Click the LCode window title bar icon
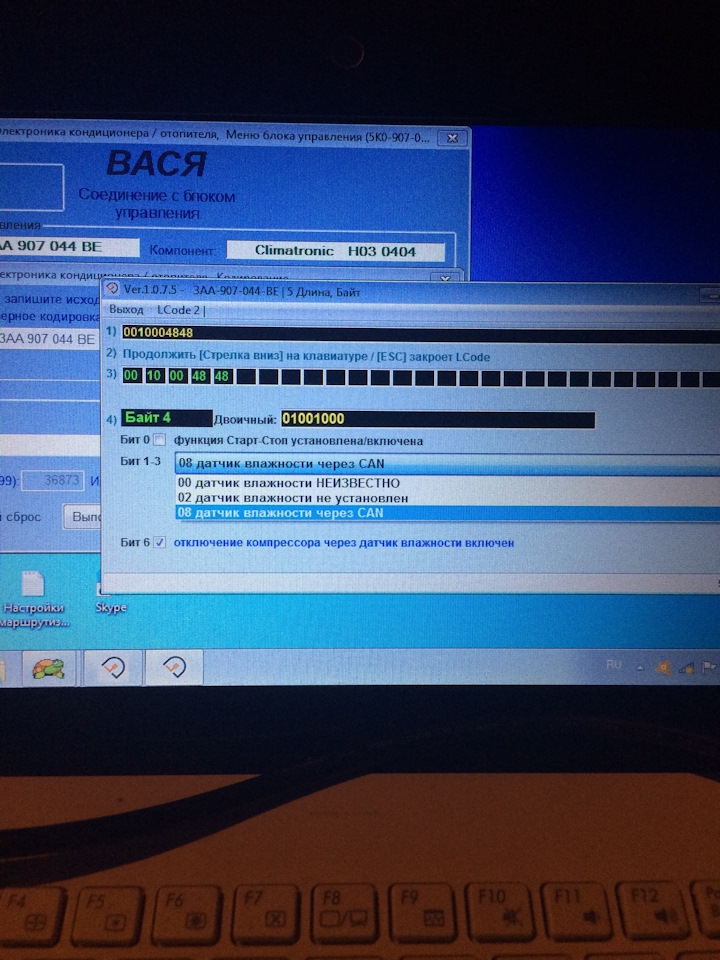Image resolution: width=720 pixels, height=960 pixels. (x=112, y=291)
